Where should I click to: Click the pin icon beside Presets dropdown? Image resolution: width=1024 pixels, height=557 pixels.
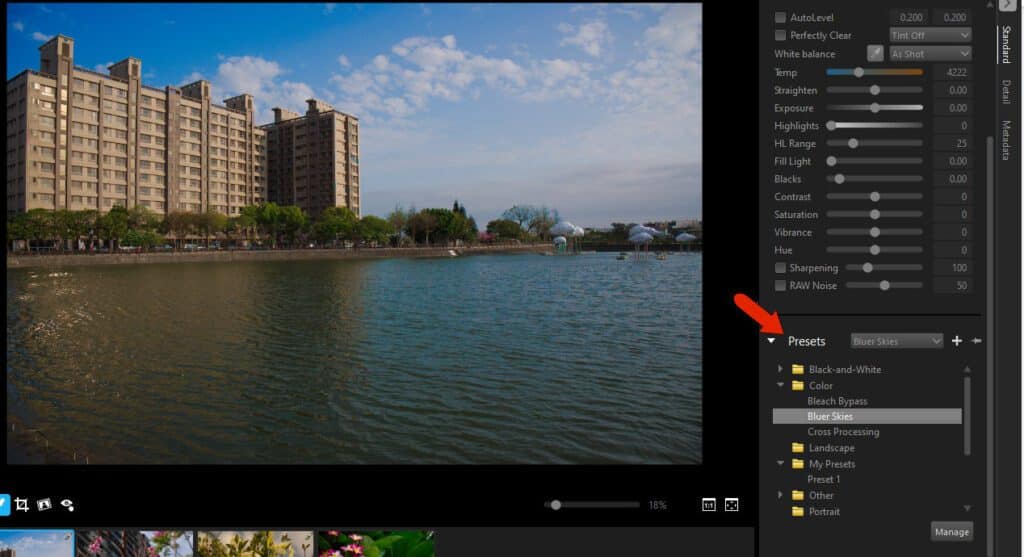click(976, 341)
